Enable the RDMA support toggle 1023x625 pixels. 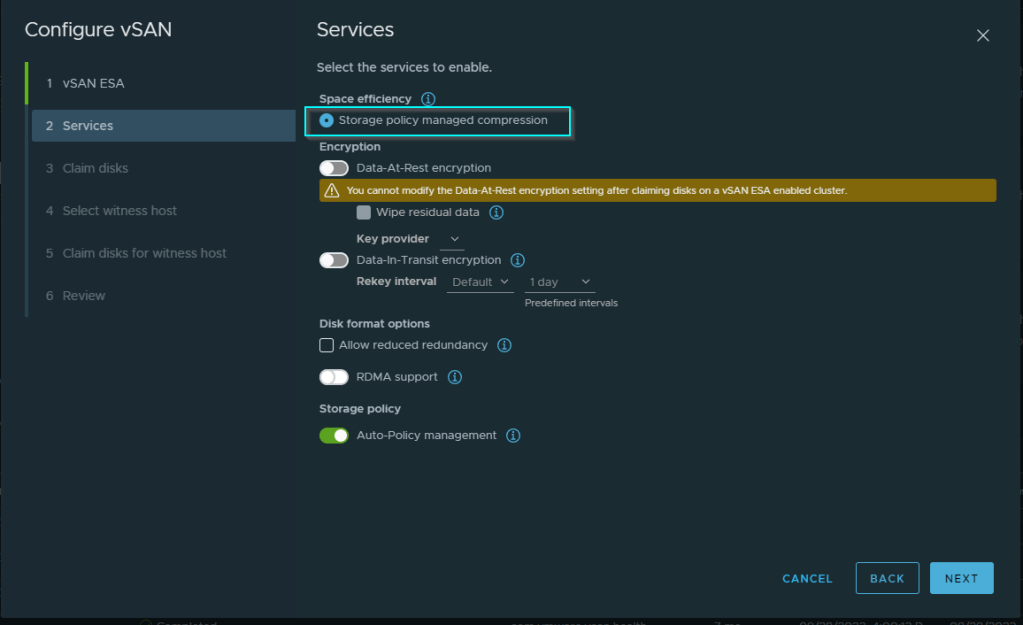coord(334,377)
